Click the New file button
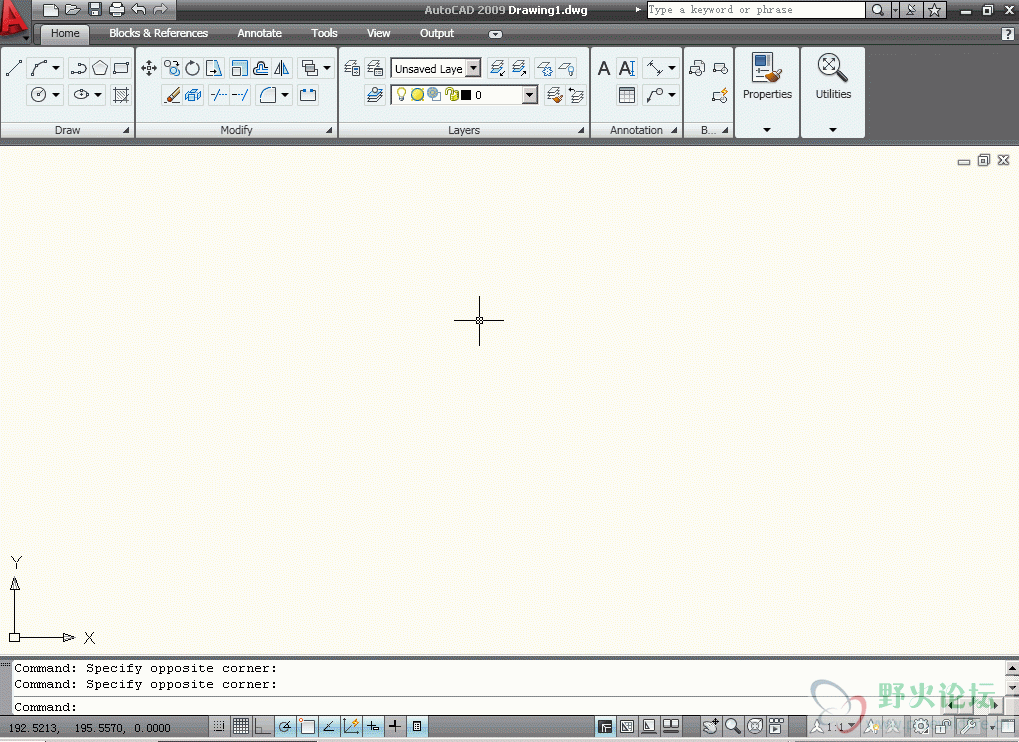Image resolution: width=1019 pixels, height=742 pixels. click(x=51, y=10)
